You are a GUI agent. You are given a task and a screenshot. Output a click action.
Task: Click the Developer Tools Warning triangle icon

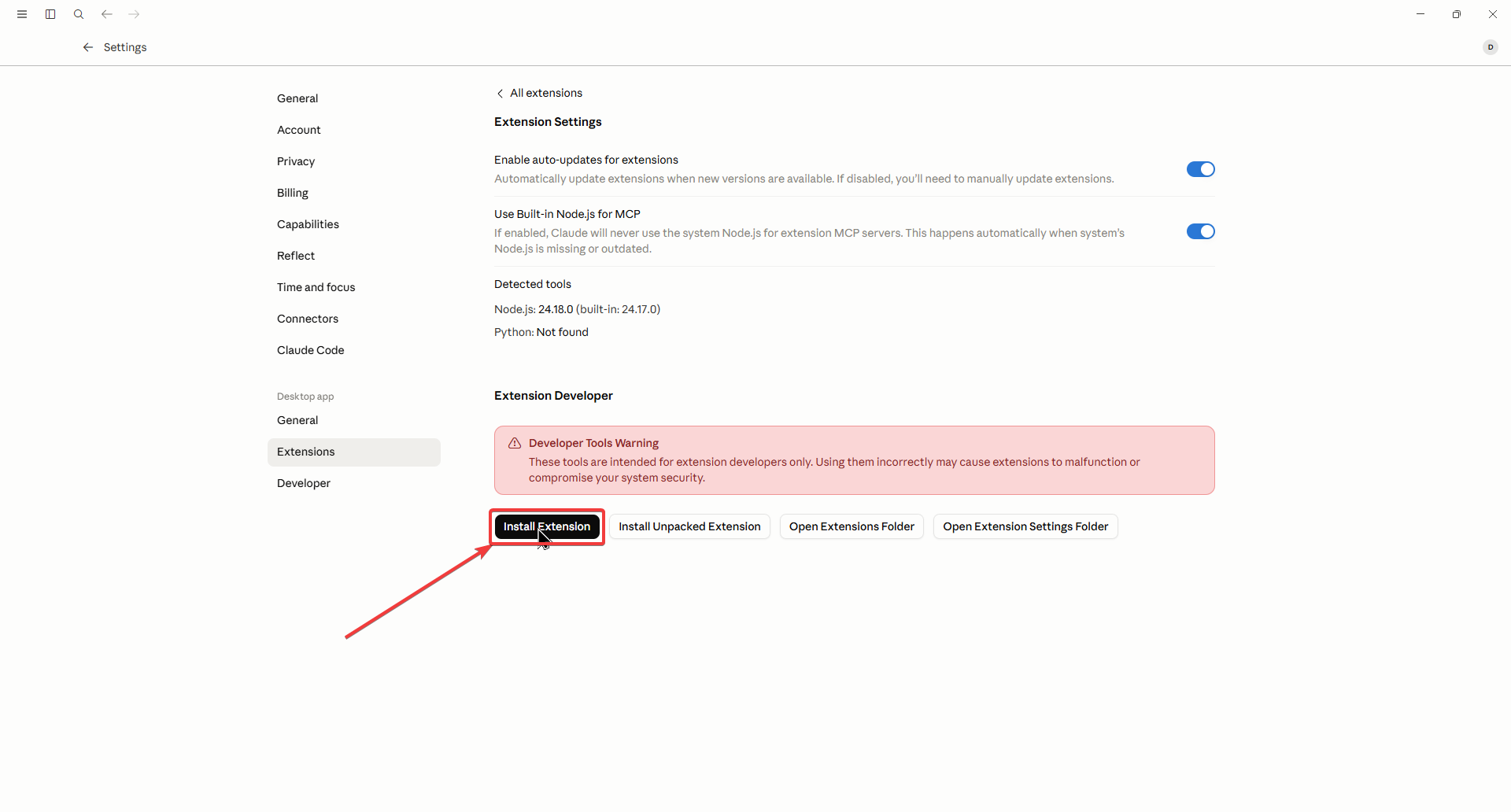515,443
